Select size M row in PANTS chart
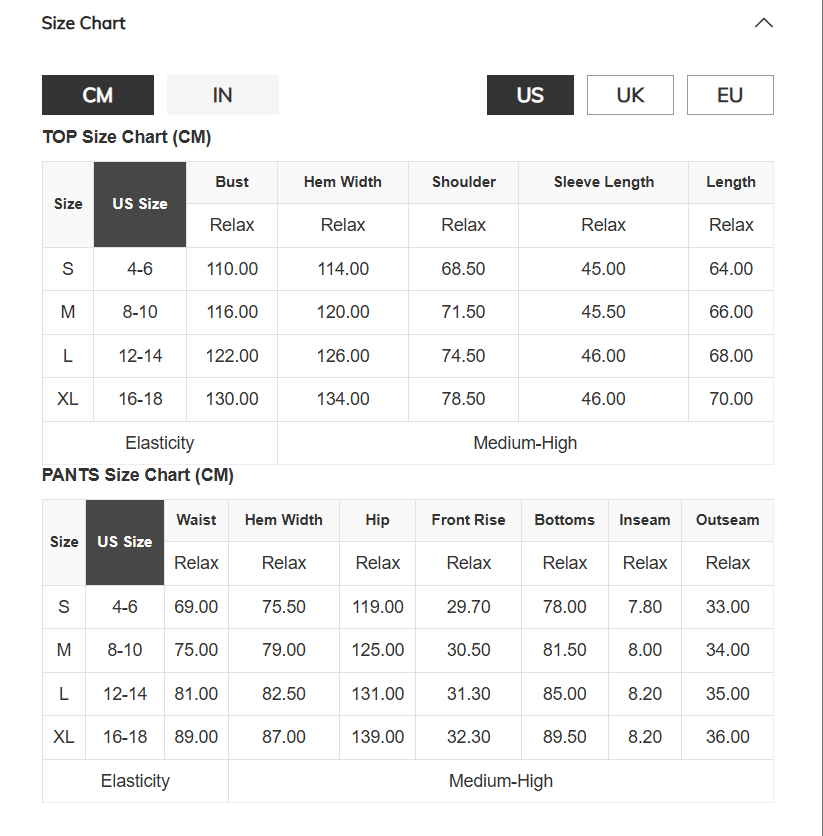 coord(408,650)
